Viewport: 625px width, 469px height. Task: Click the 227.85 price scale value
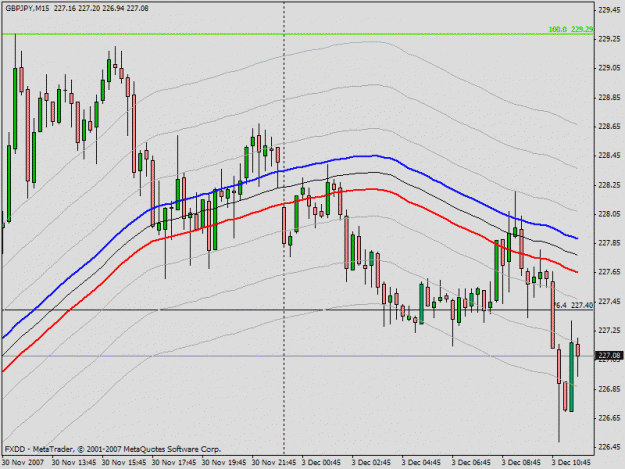click(609, 243)
